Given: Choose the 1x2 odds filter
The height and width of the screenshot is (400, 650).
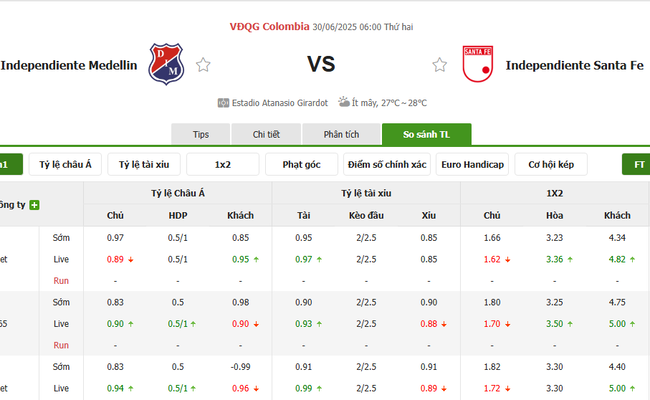Looking at the screenshot, I should pyautogui.click(x=222, y=165).
